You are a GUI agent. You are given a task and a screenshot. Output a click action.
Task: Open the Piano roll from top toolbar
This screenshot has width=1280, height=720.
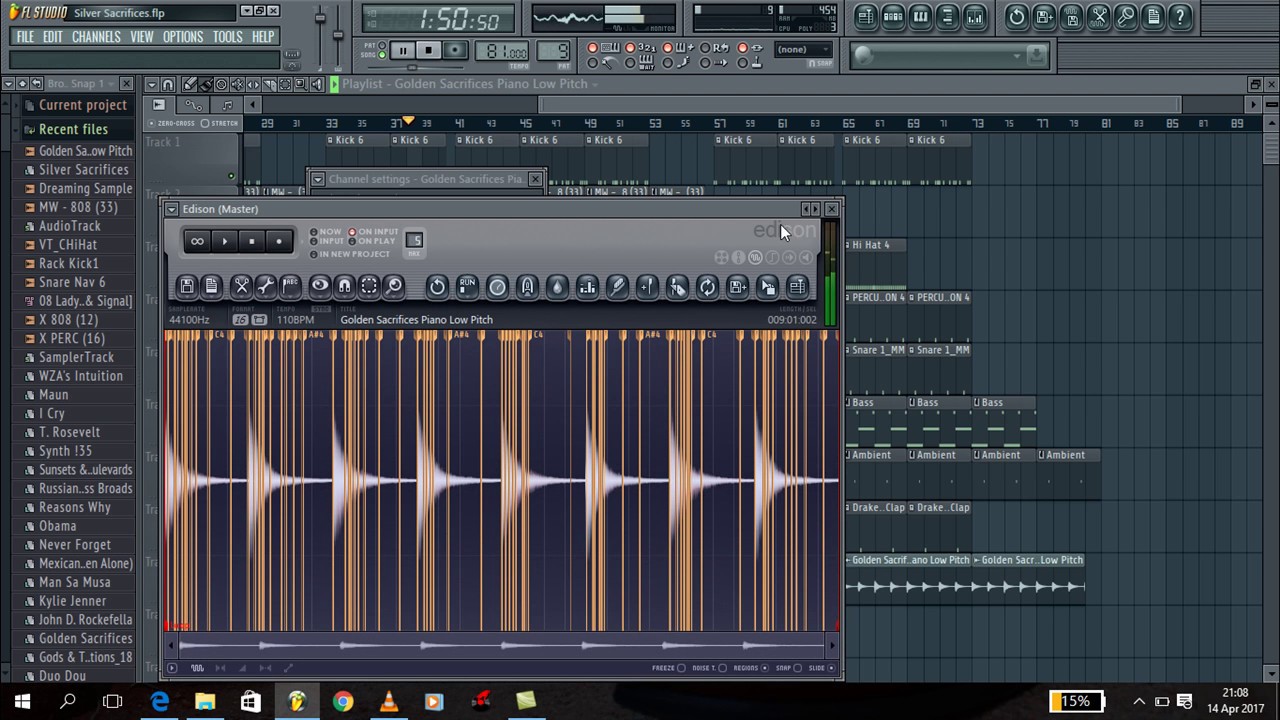tap(920, 16)
